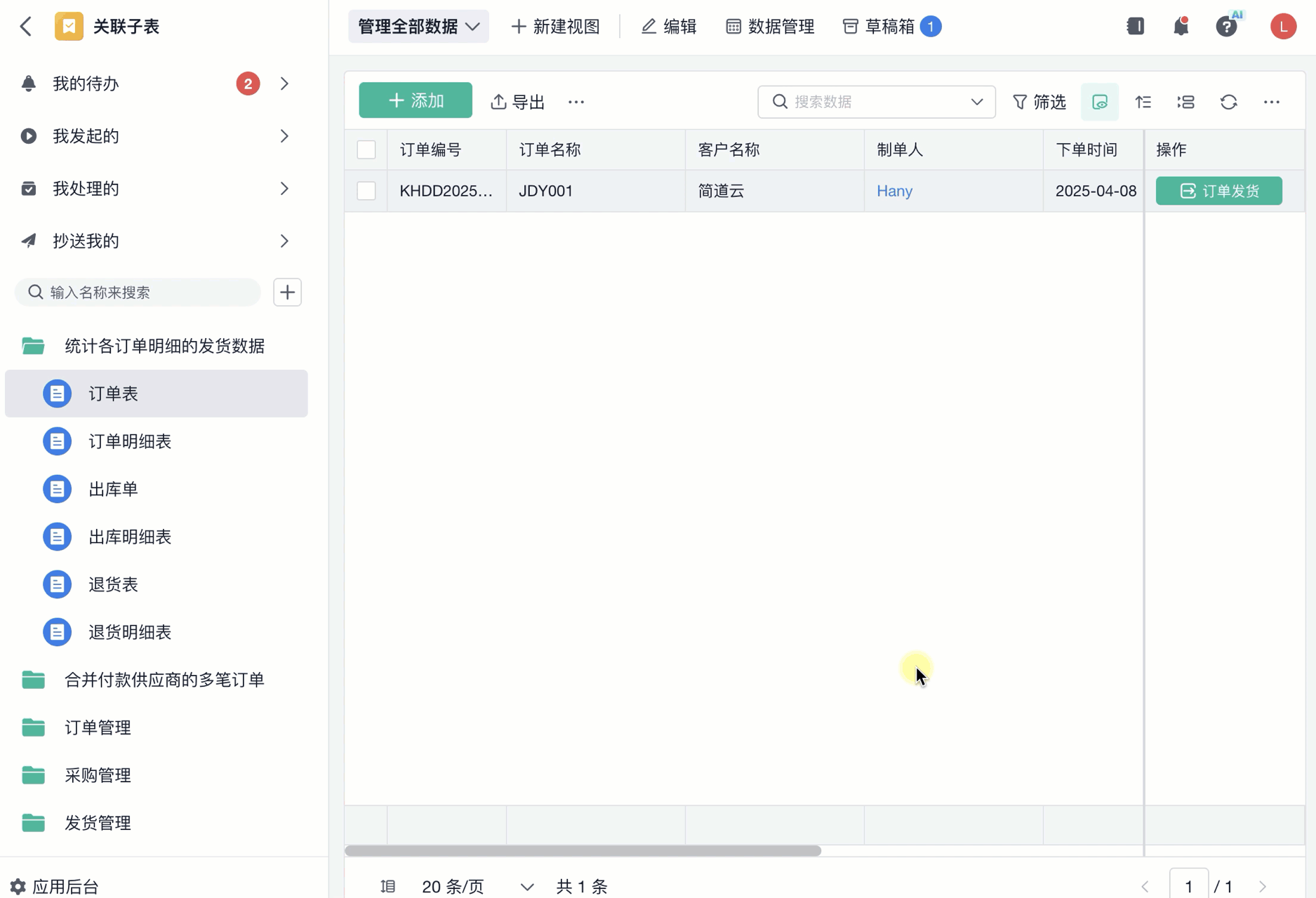Click the 订单发货 action button

pos(1218,191)
